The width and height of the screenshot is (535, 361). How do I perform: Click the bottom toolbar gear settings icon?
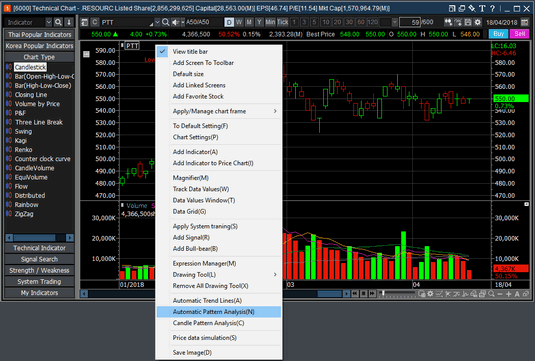click(431, 294)
